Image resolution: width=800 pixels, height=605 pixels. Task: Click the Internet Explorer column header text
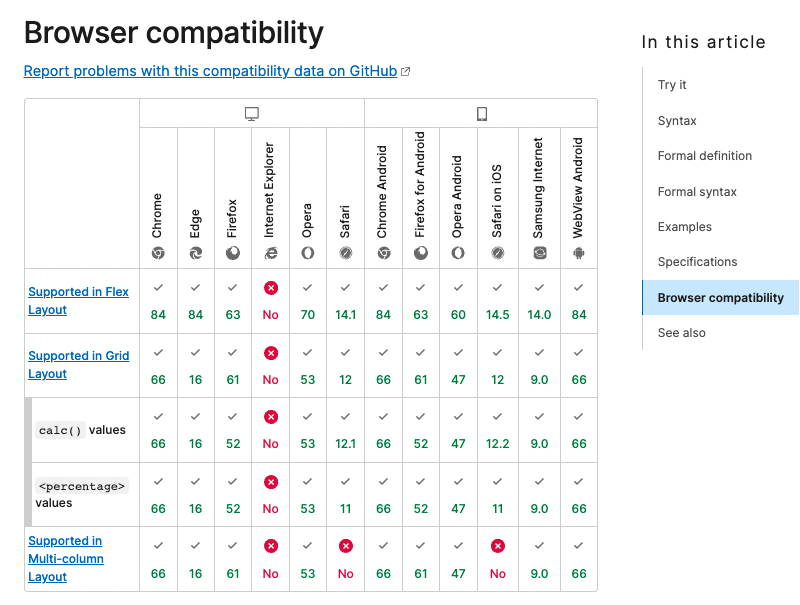tap(269, 190)
